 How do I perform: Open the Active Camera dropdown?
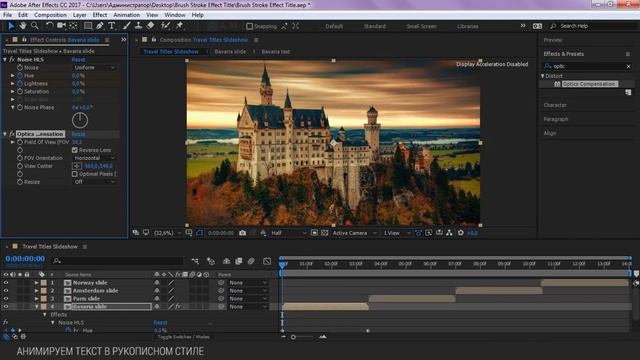[354, 233]
